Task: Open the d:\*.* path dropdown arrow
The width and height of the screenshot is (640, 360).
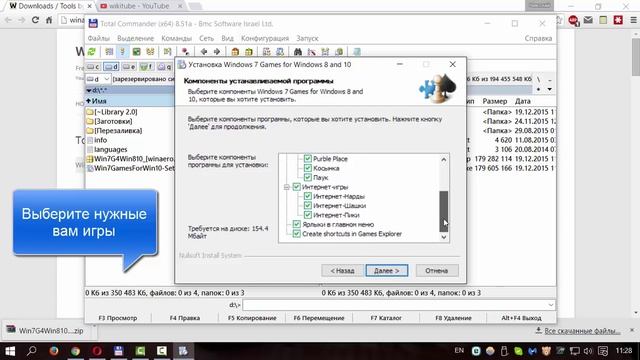Action: point(89,90)
